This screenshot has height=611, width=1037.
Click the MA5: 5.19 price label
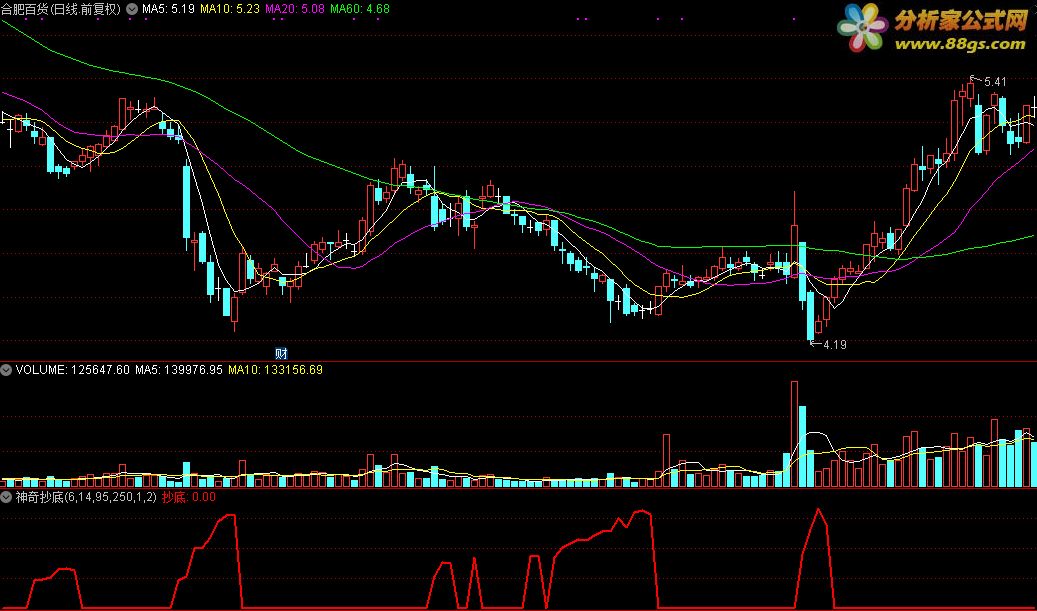tap(168, 9)
